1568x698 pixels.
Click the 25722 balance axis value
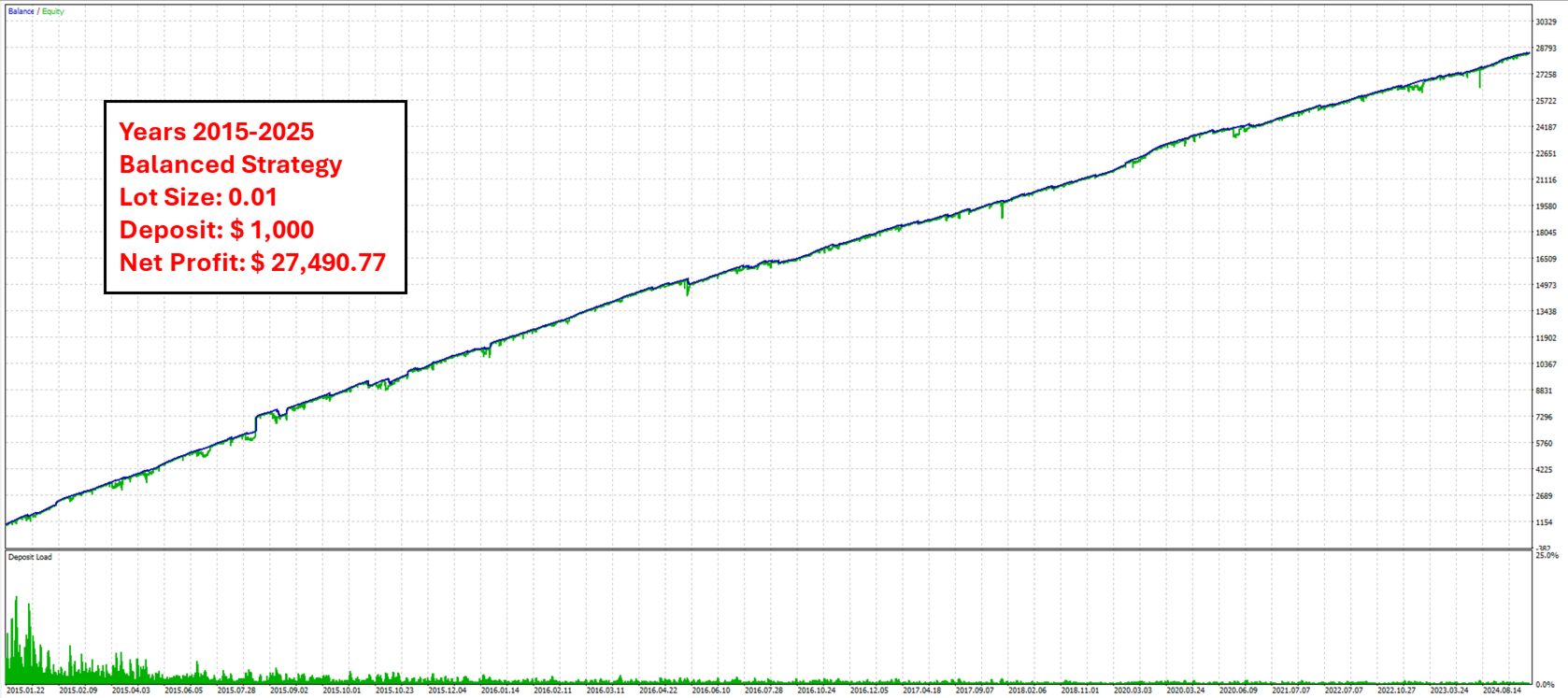point(1547,101)
